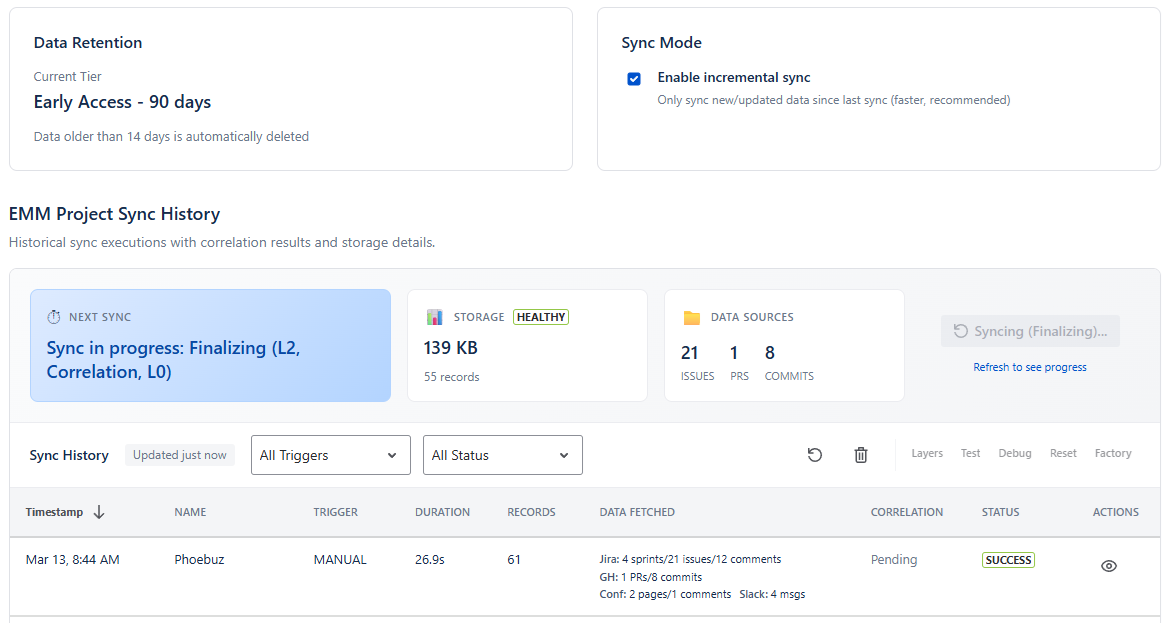Open the All Triggers dropdown
Viewport: 1169px width, 623px height.
point(330,454)
